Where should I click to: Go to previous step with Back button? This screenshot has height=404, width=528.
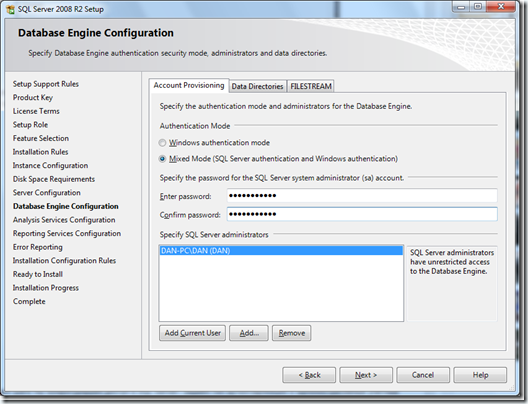pyautogui.click(x=309, y=375)
